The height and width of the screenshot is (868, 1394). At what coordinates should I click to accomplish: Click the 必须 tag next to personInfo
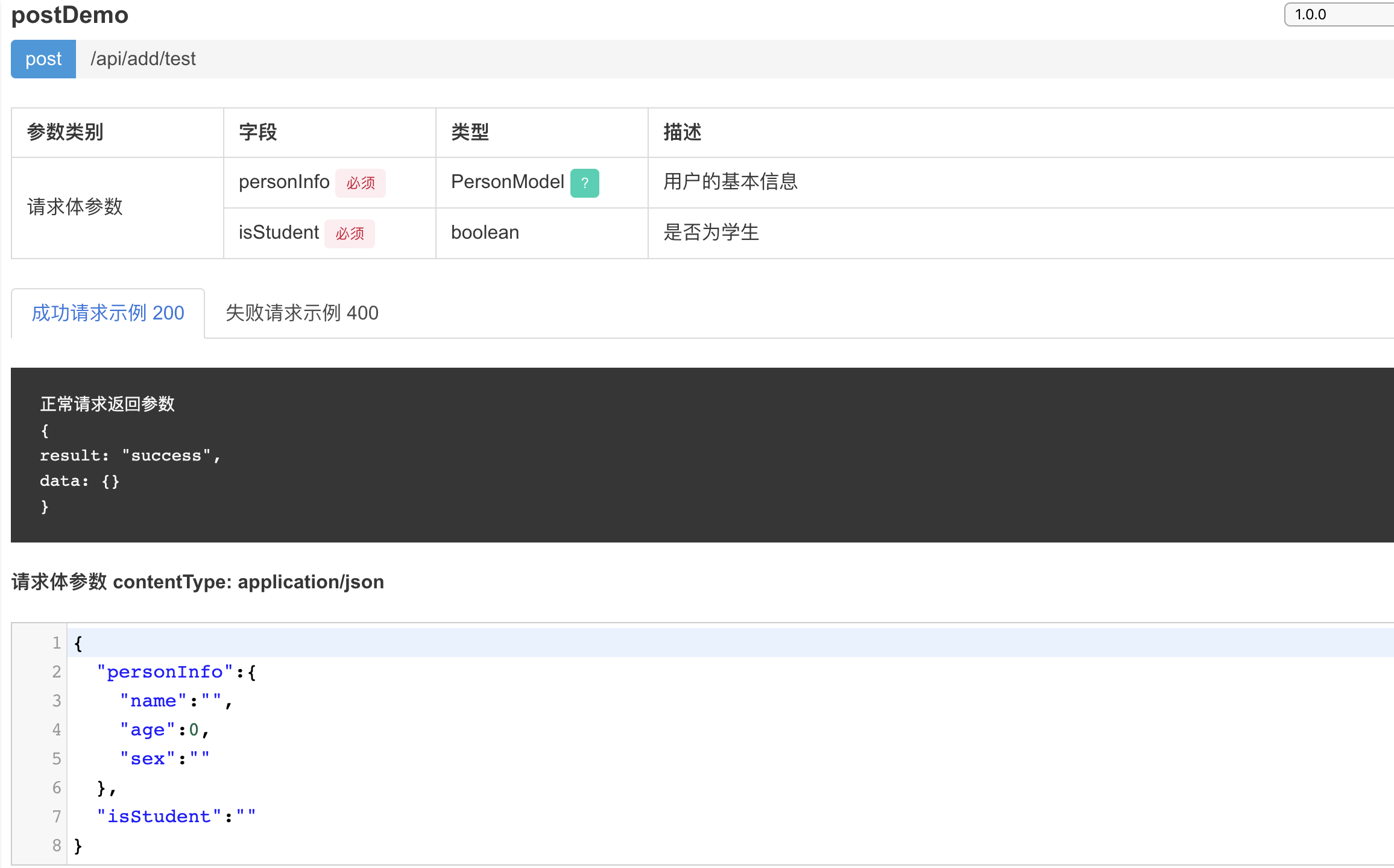(361, 183)
